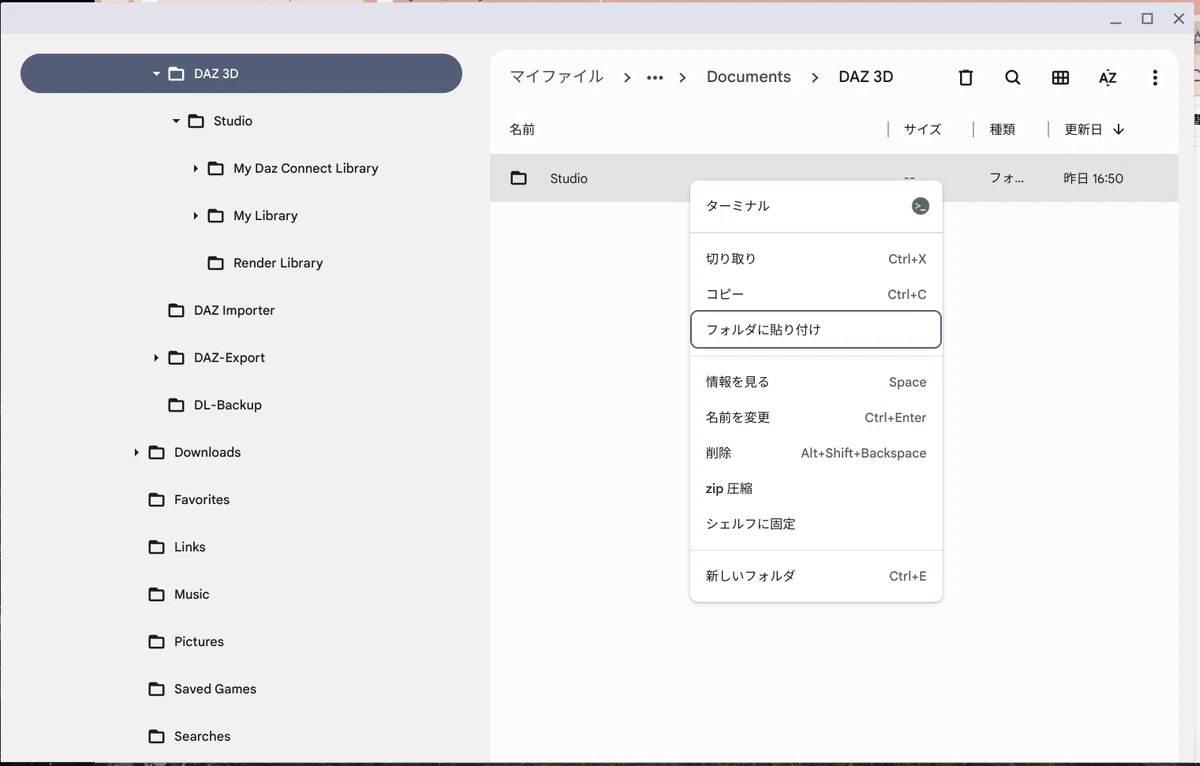Expand the My Daz Connect Library node
This screenshot has height=766, width=1200.
coord(196,168)
